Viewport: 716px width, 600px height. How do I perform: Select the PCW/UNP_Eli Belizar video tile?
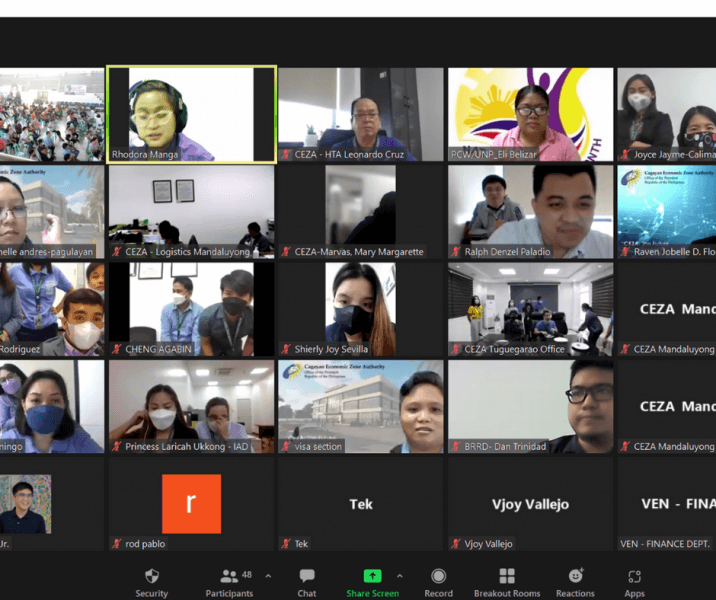coord(530,114)
